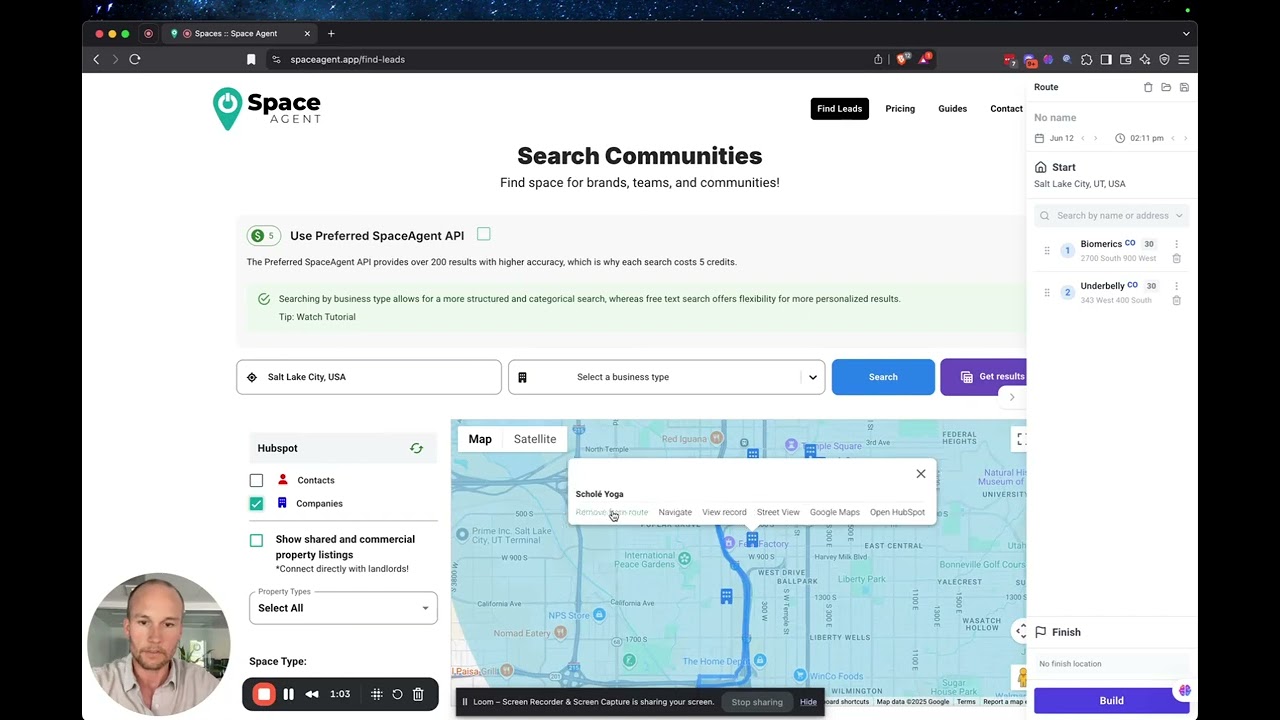The height and width of the screenshot is (720, 1280).
Task: Click the drag handle beside Biomerics
Action: click(1047, 251)
